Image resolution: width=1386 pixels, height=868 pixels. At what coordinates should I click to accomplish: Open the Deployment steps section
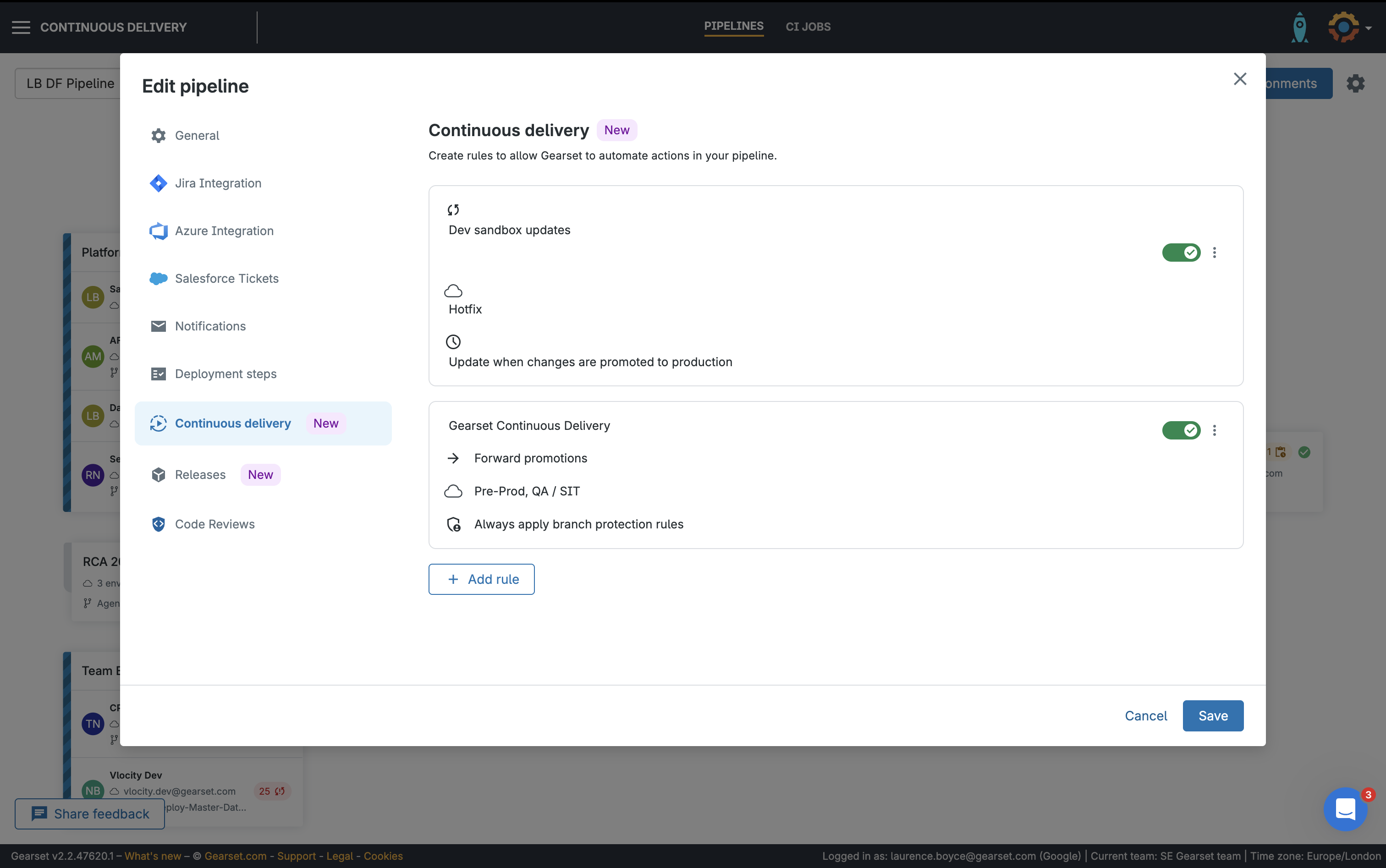(263, 374)
